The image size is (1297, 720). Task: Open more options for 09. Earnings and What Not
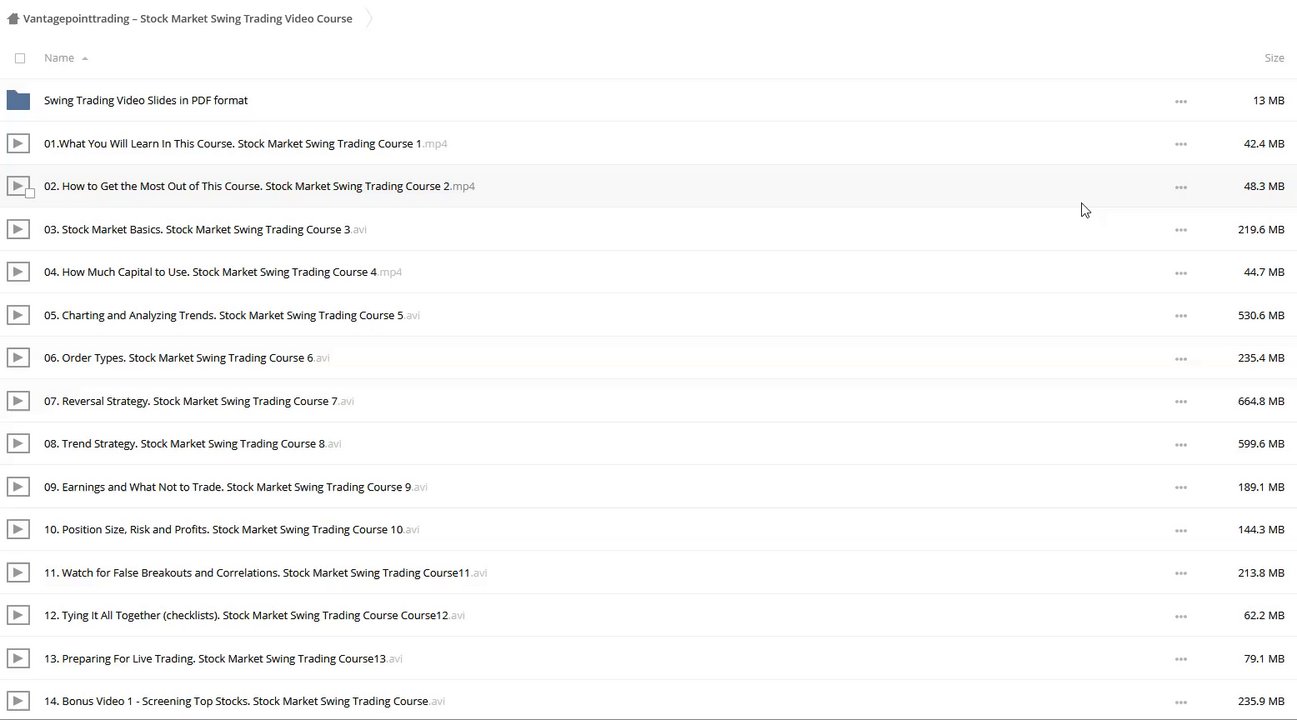click(x=1181, y=488)
